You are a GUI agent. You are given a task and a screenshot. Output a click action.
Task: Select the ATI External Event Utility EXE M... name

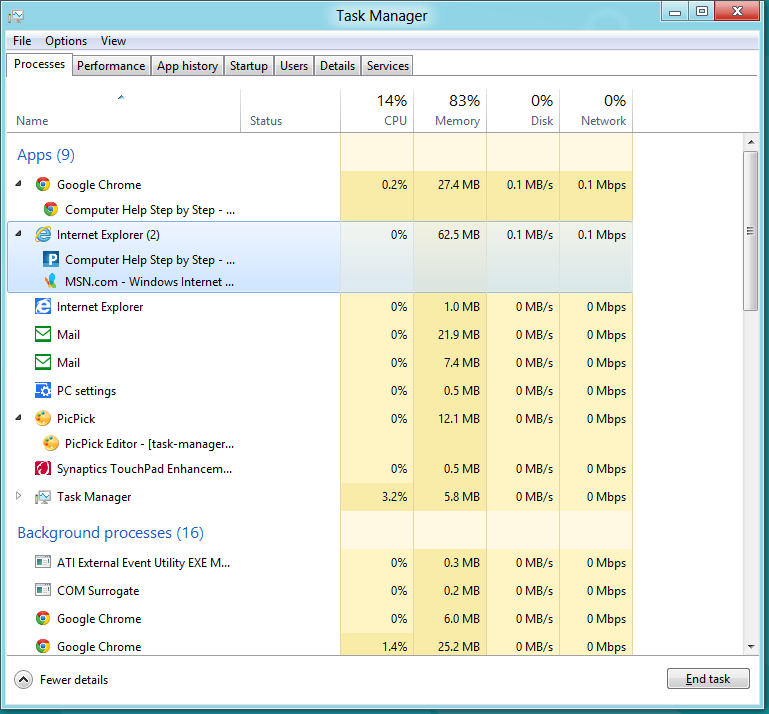[x=143, y=562]
